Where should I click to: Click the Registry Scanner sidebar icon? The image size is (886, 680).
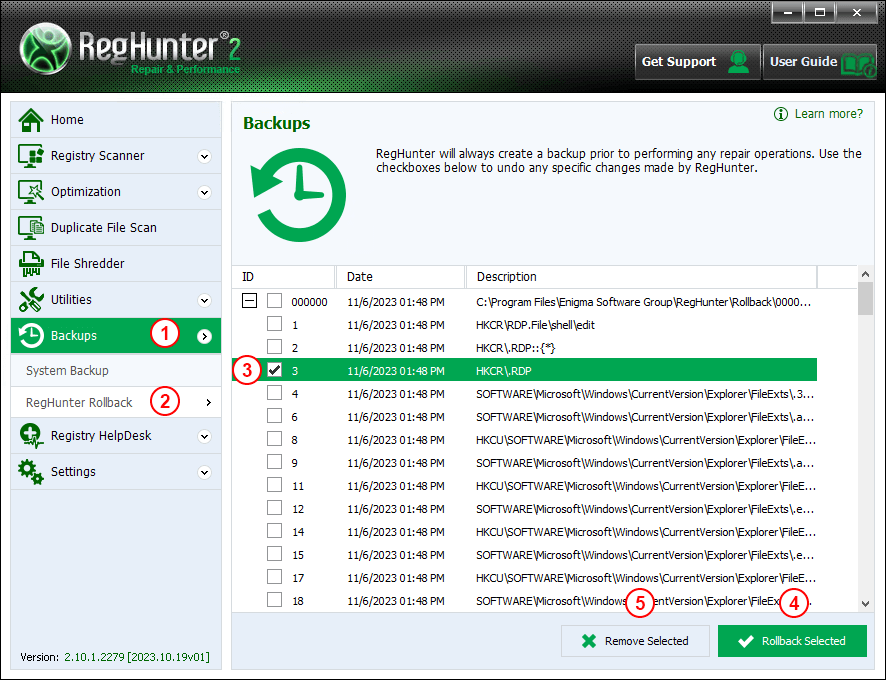pyautogui.click(x=31, y=156)
